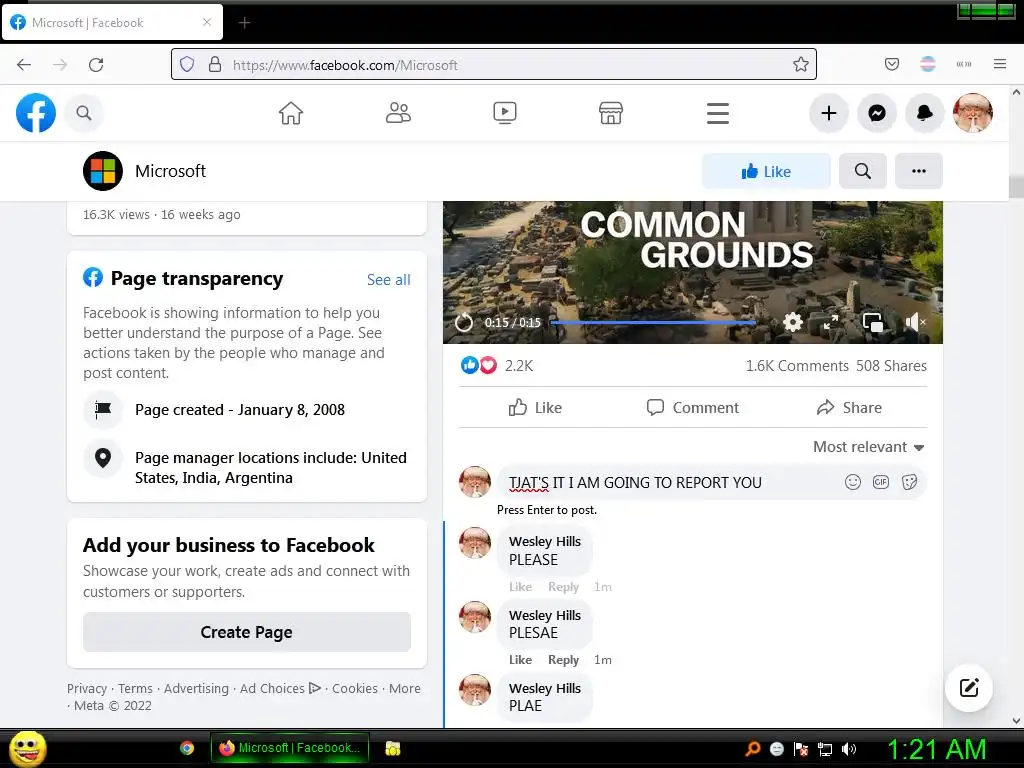1024x768 pixels.
Task: Expand the Most relevant comment sort
Action: click(869, 447)
